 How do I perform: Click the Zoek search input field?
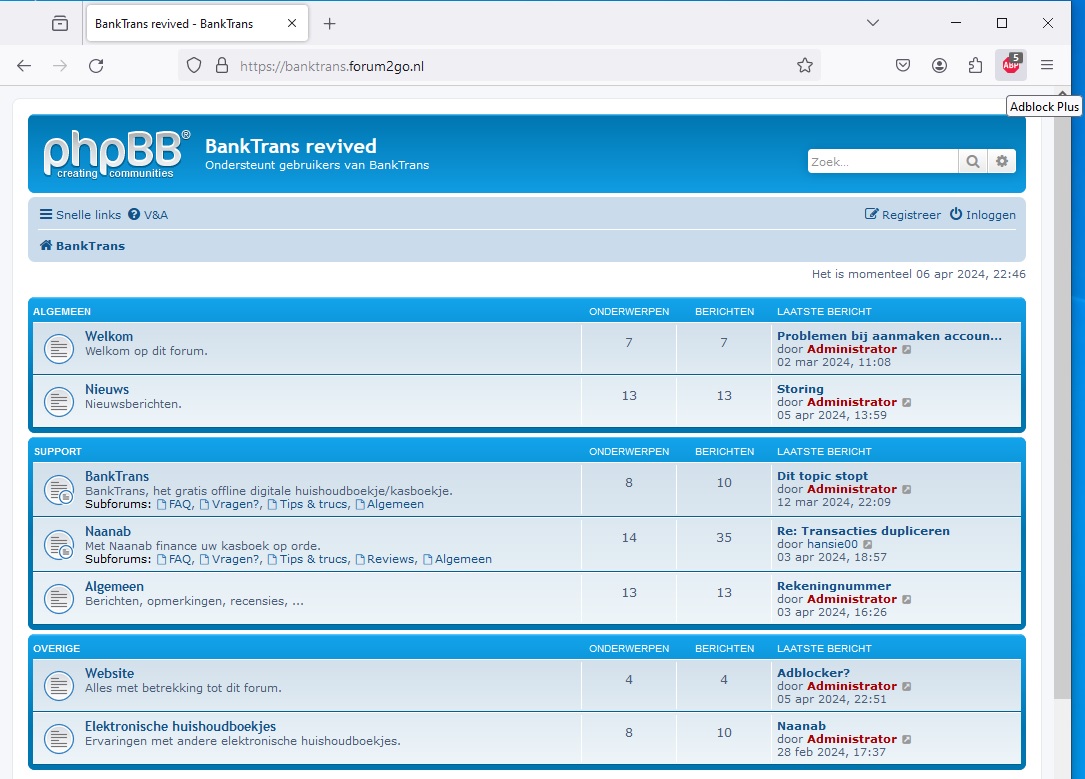882,161
